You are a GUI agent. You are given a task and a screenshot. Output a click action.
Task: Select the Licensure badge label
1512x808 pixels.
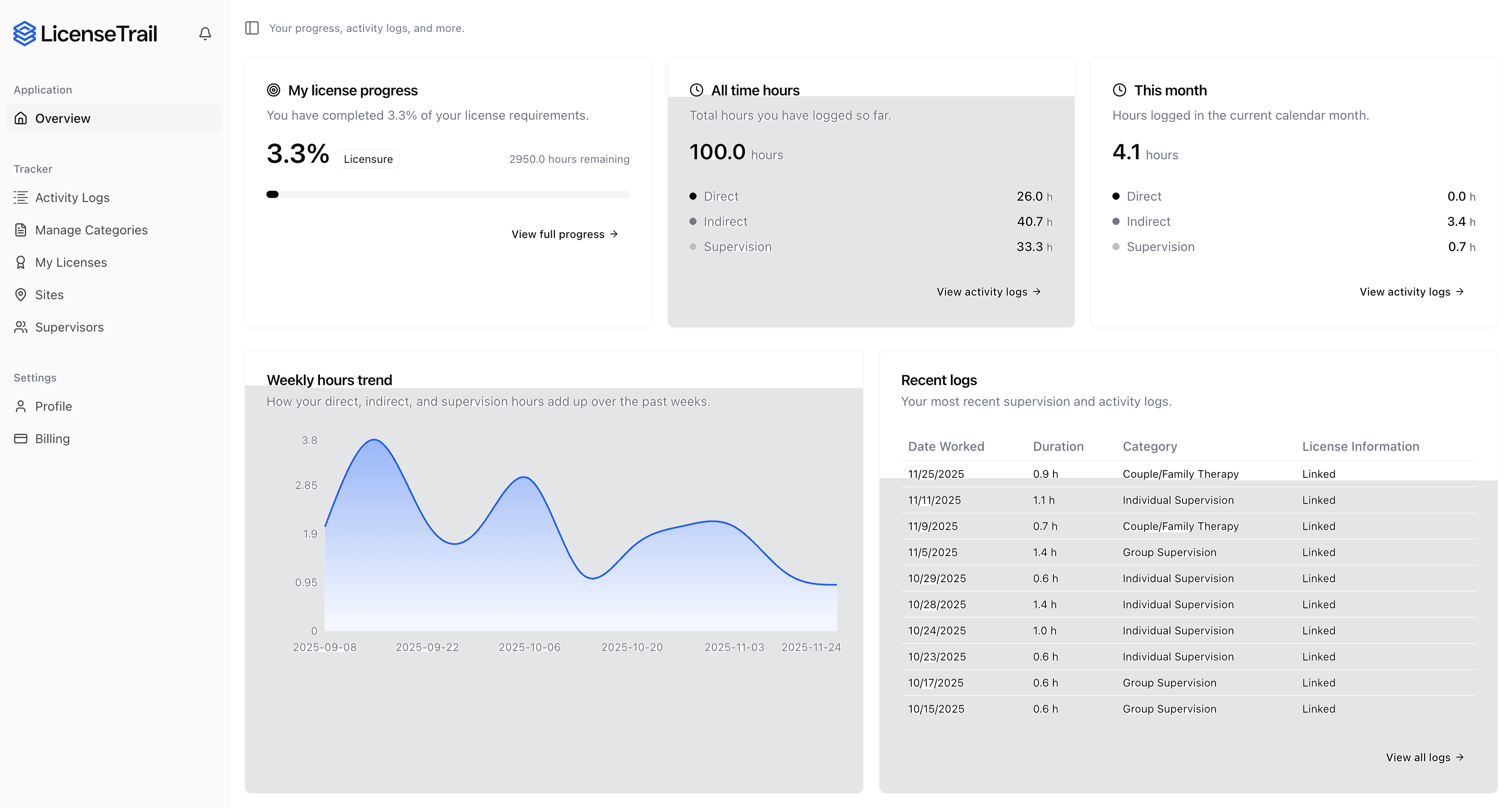tap(368, 158)
